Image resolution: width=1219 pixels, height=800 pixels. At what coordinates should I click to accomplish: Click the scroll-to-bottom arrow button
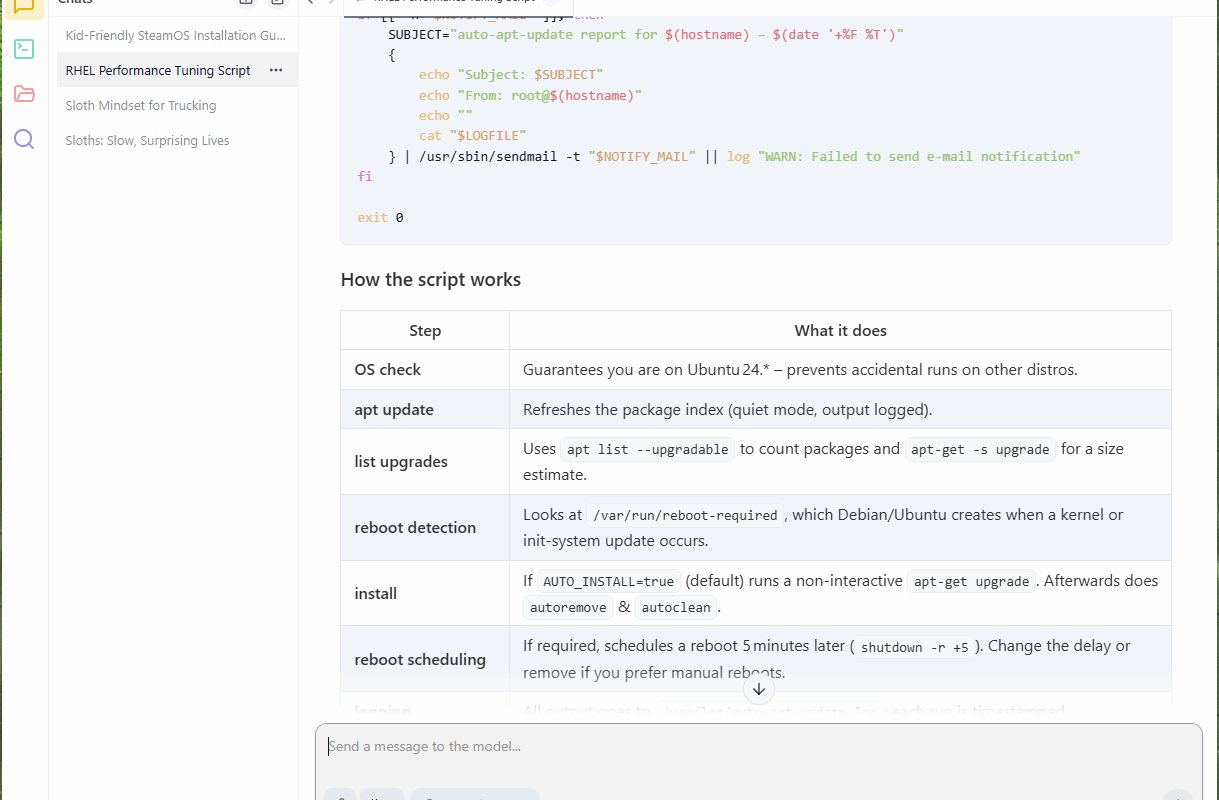(x=759, y=689)
